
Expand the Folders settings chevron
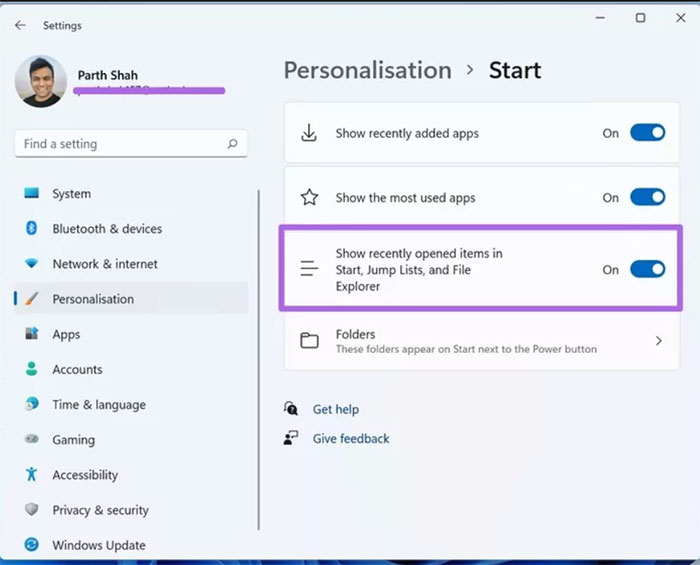point(658,341)
